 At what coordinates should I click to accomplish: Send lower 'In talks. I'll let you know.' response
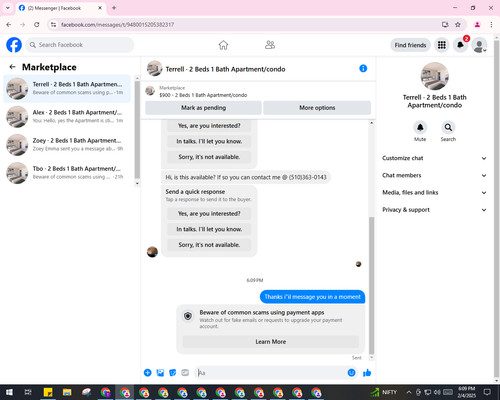[209, 229]
